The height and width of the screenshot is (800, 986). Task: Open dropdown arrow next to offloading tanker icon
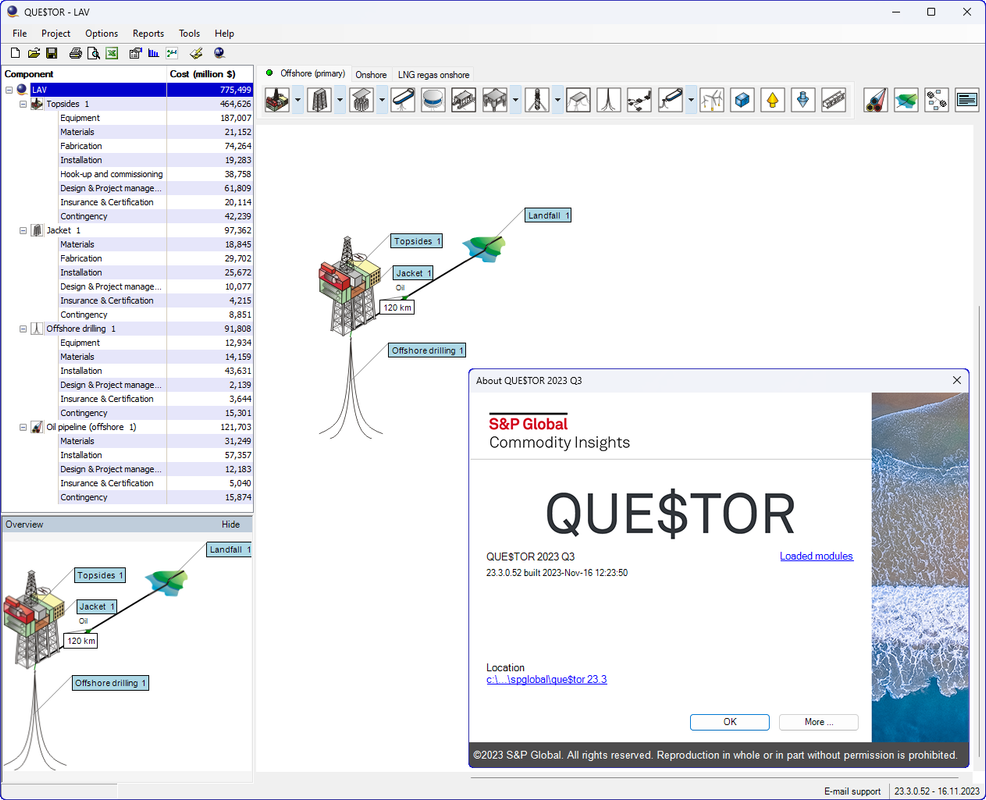[x=691, y=100]
